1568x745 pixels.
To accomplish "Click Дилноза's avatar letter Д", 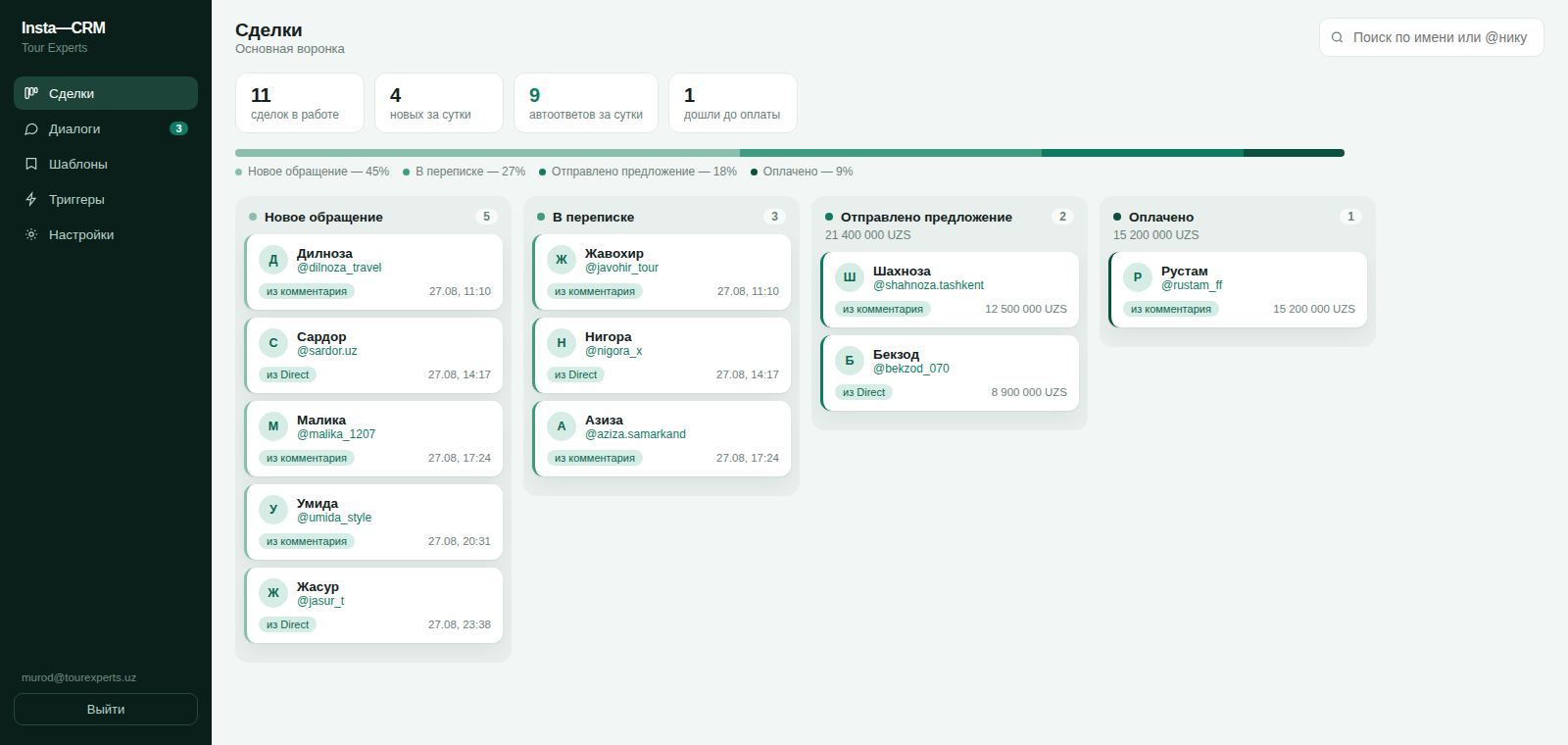I will (273, 260).
